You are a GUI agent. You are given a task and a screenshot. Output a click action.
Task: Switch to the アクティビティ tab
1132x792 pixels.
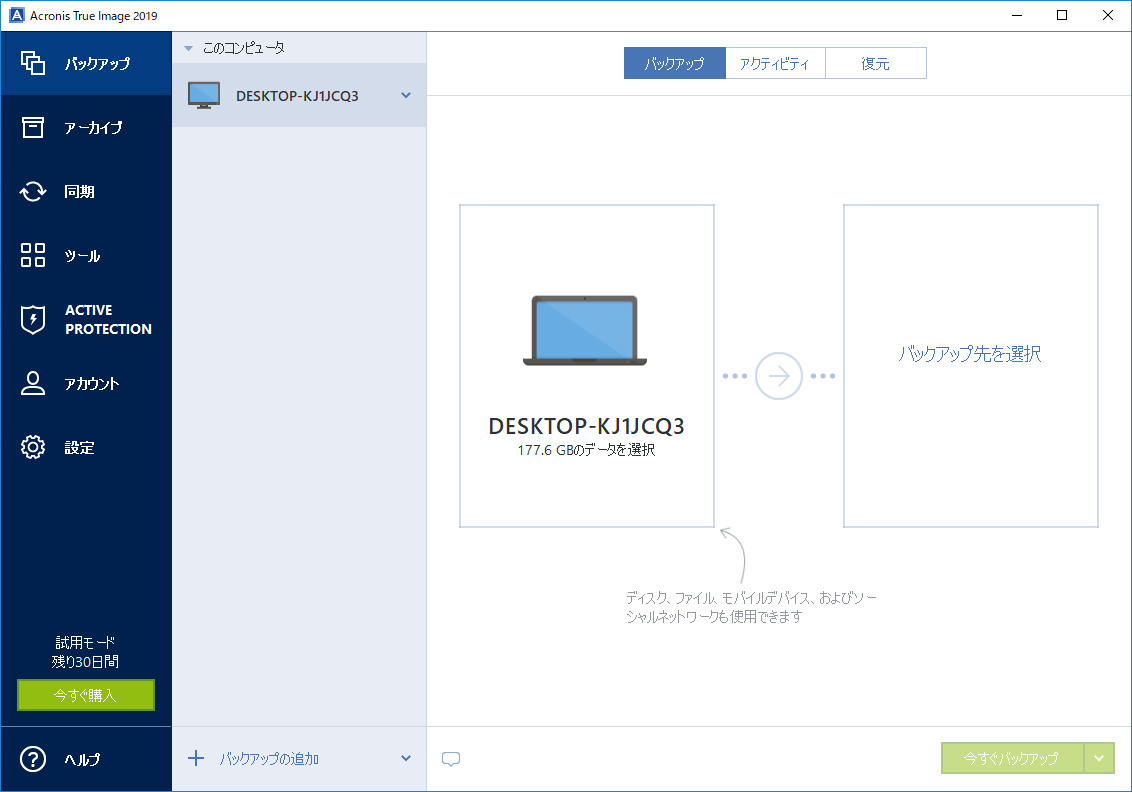click(775, 62)
